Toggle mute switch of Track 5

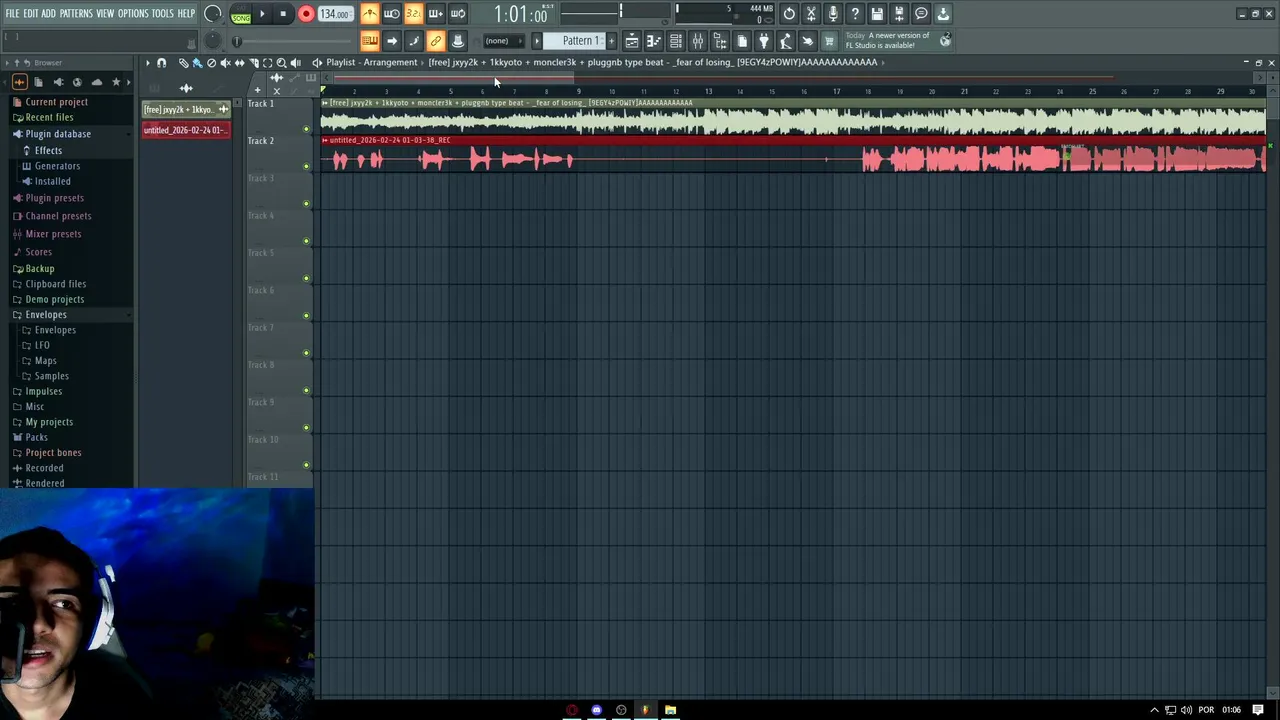[x=306, y=278]
